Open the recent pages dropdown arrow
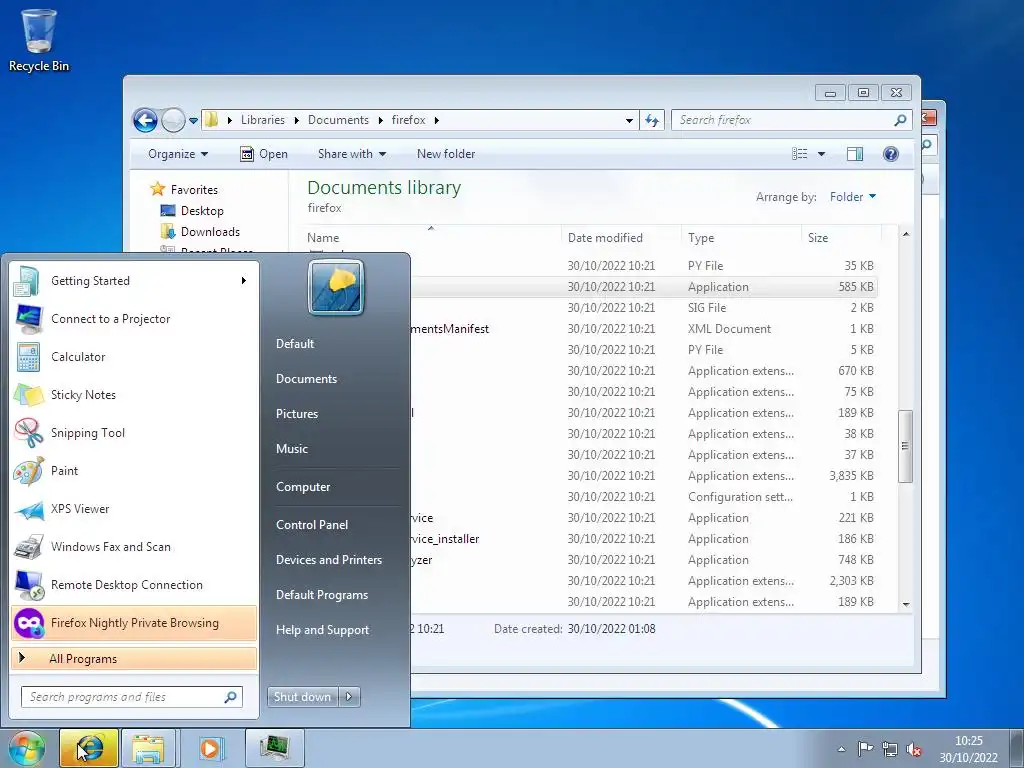 193,121
